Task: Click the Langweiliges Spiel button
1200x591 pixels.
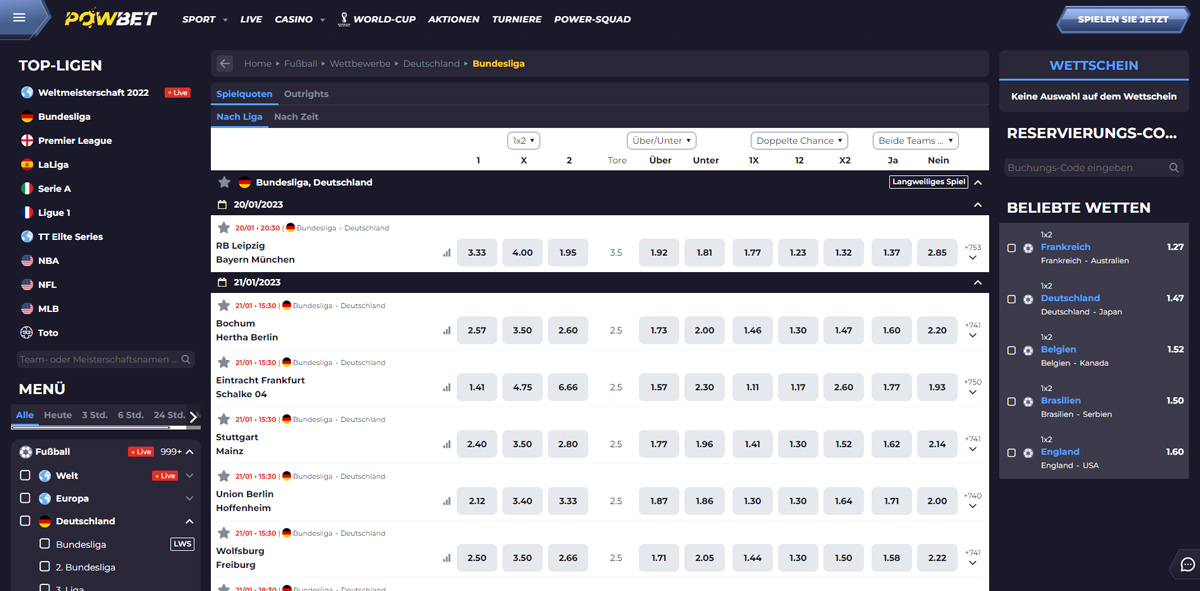Action: click(x=928, y=183)
